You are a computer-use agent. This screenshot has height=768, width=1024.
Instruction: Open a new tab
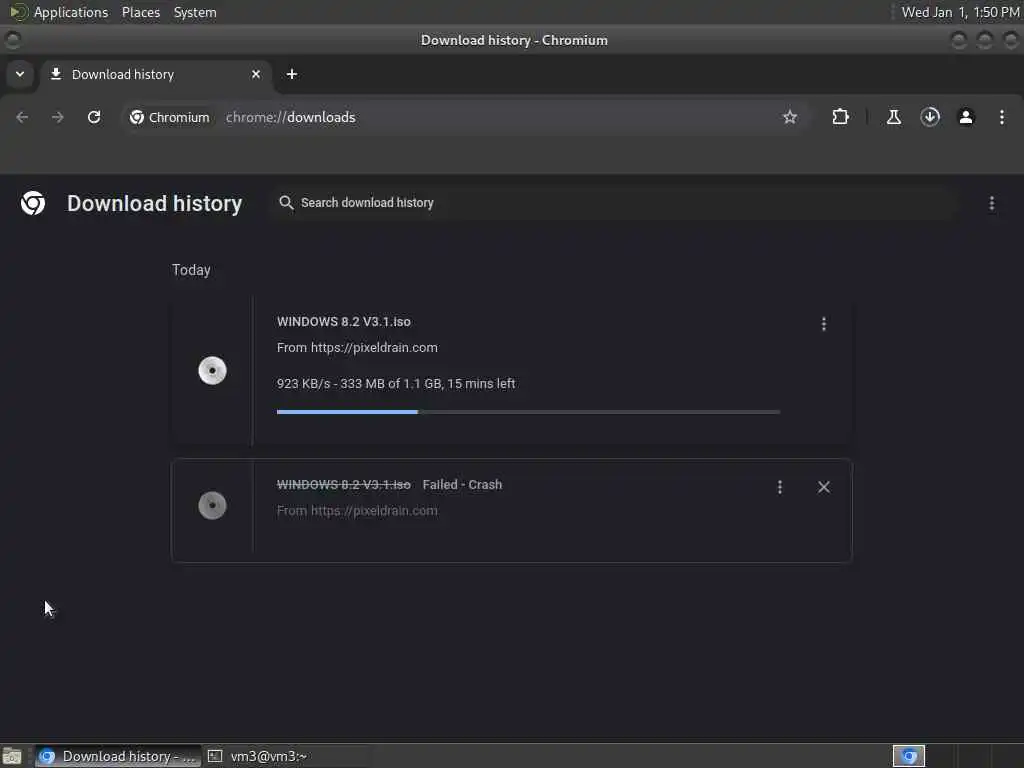[x=292, y=74]
